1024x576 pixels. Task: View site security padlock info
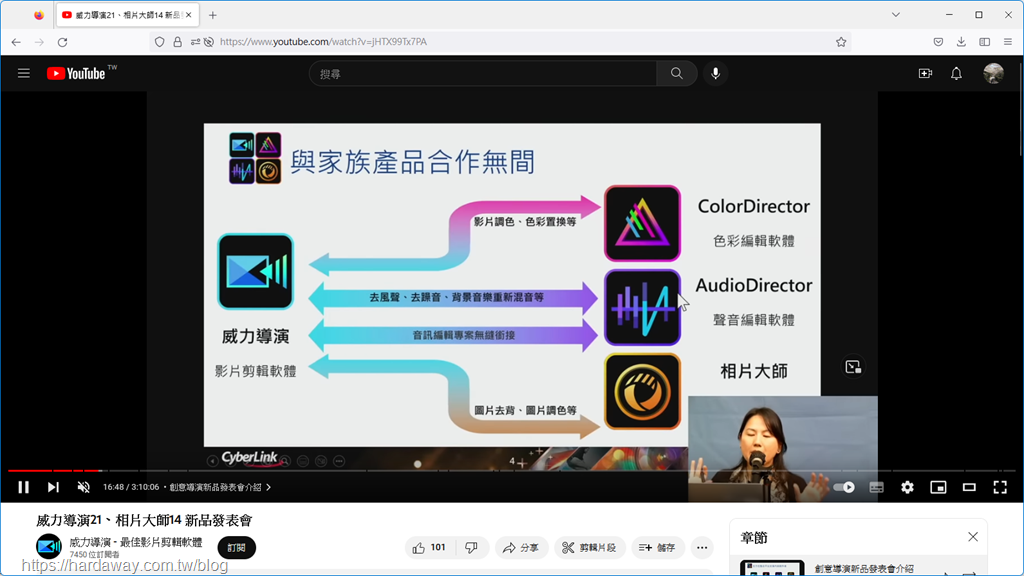point(178,42)
